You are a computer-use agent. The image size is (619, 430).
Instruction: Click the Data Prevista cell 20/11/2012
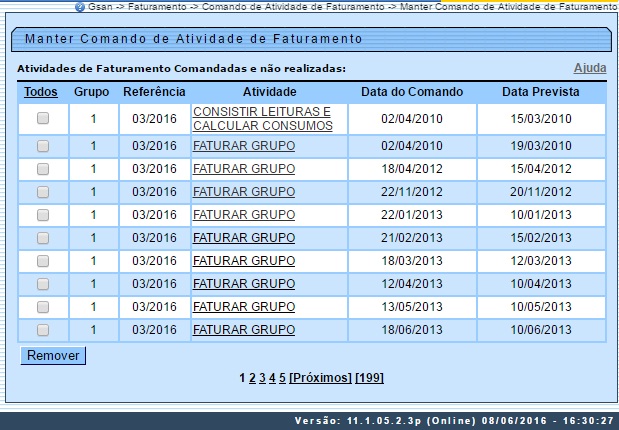tap(541, 192)
